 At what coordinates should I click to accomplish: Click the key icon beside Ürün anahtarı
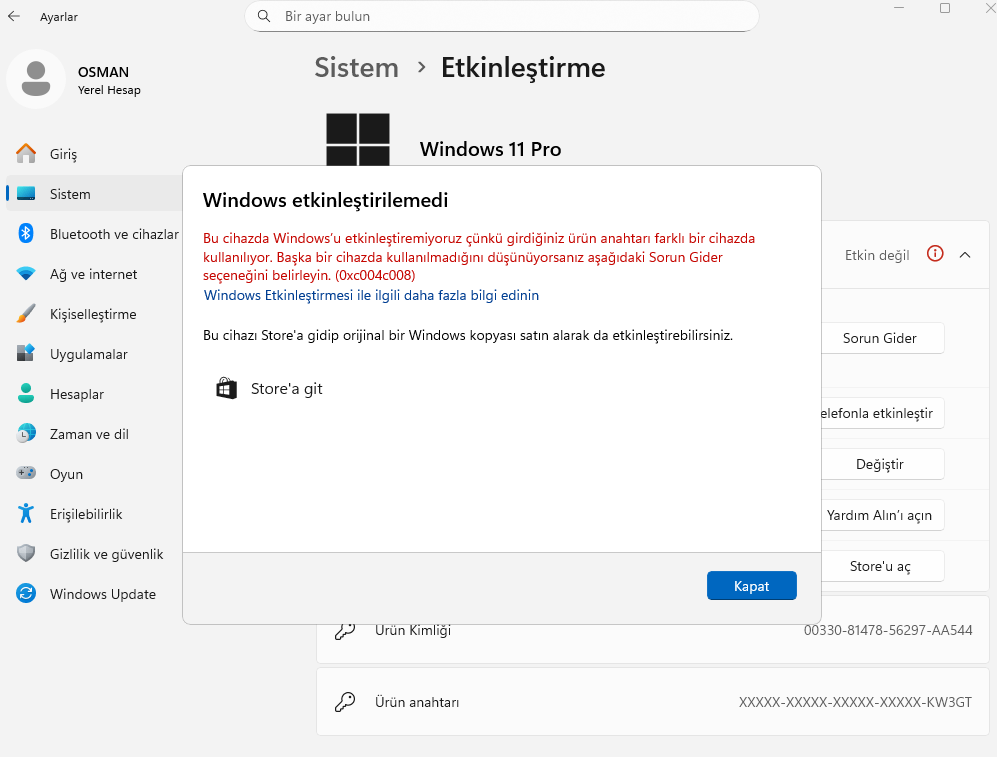pyautogui.click(x=345, y=702)
